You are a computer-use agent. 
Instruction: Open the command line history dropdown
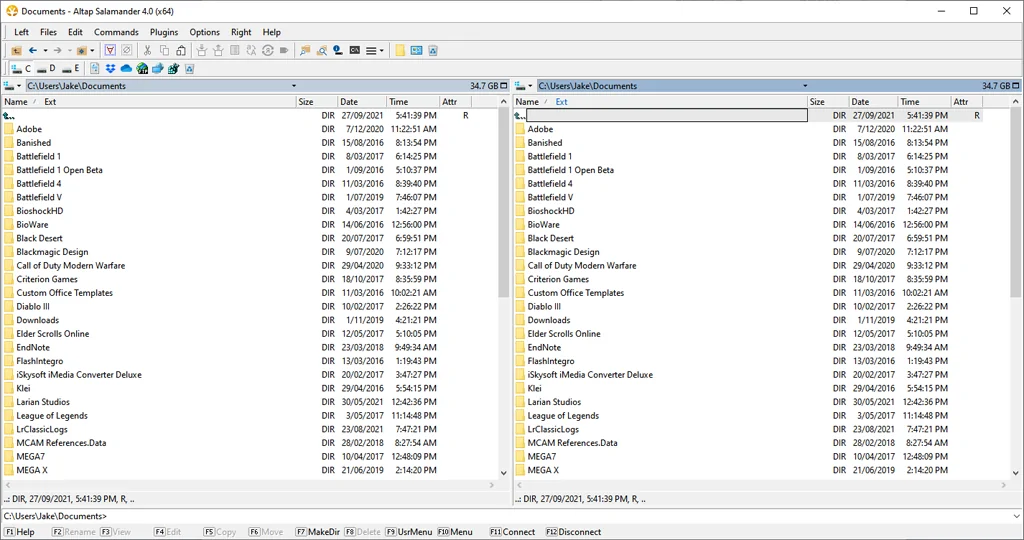pos(1016,516)
